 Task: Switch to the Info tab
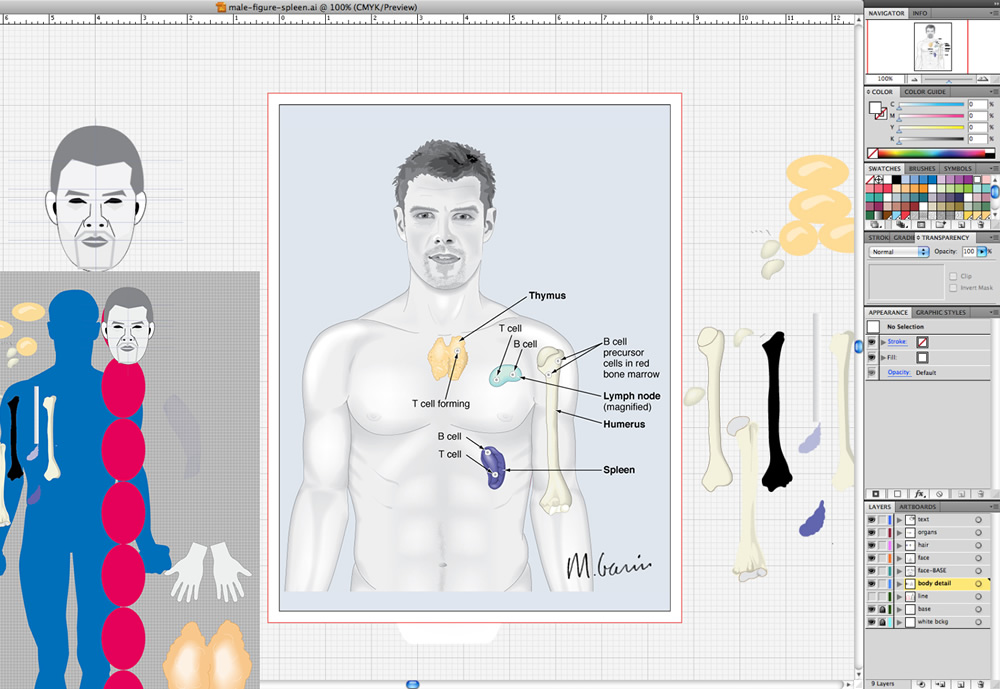pyautogui.click(x=920, y=13)
